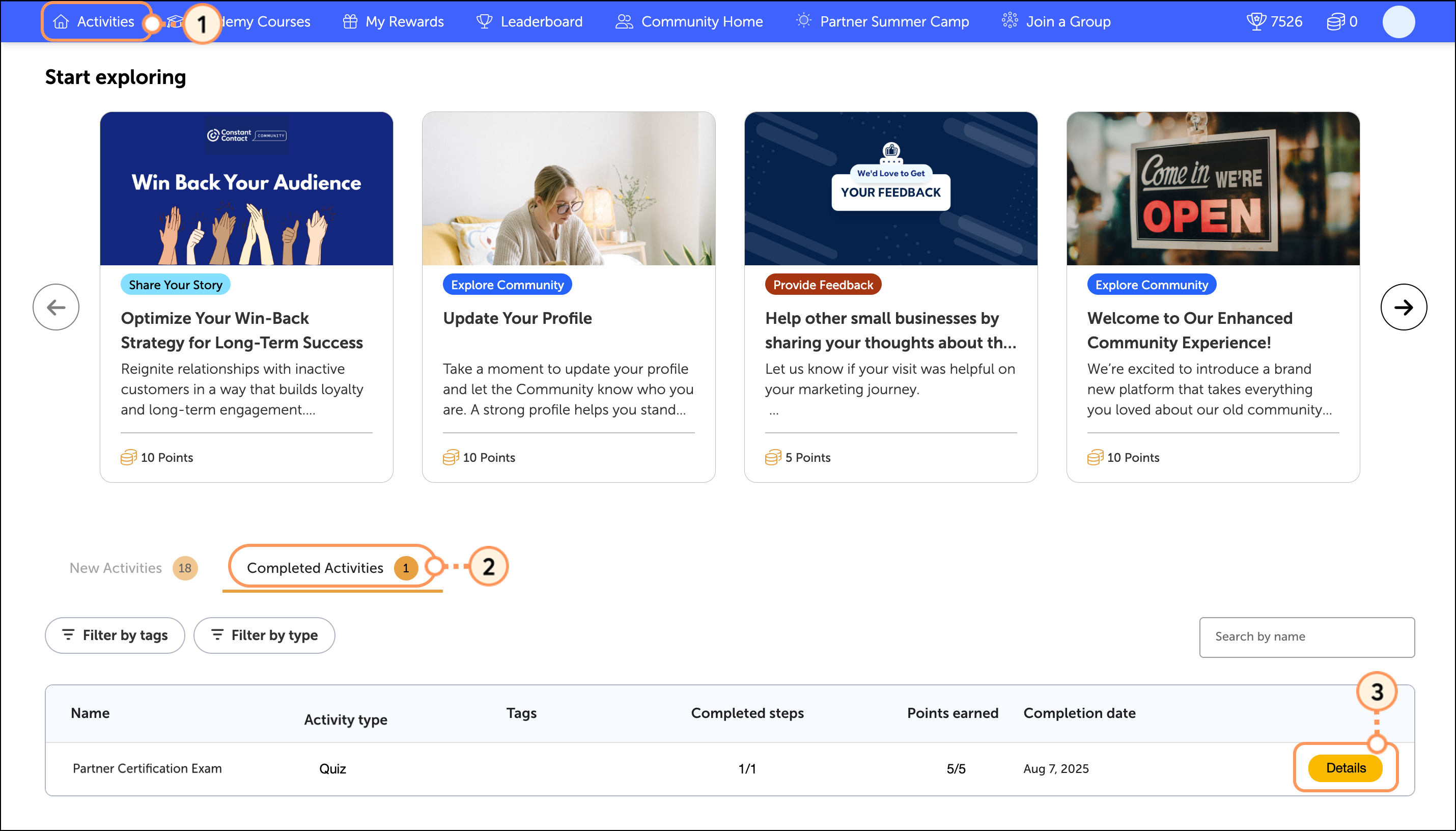The height and width of the screenshot is (831, 1456).
Task: Click the coin icon beside 5 Points
Action: coord(773,457)
